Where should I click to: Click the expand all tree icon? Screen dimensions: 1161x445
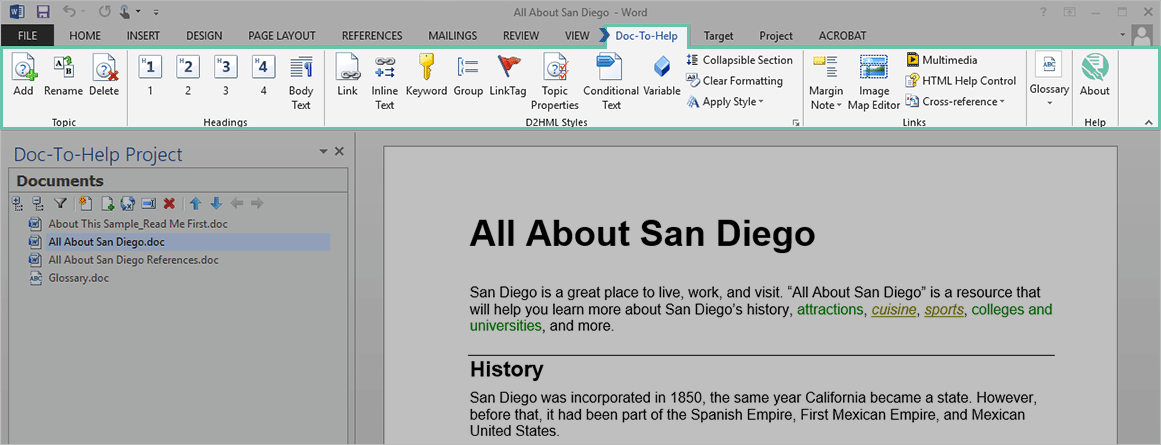click(18, 203)
